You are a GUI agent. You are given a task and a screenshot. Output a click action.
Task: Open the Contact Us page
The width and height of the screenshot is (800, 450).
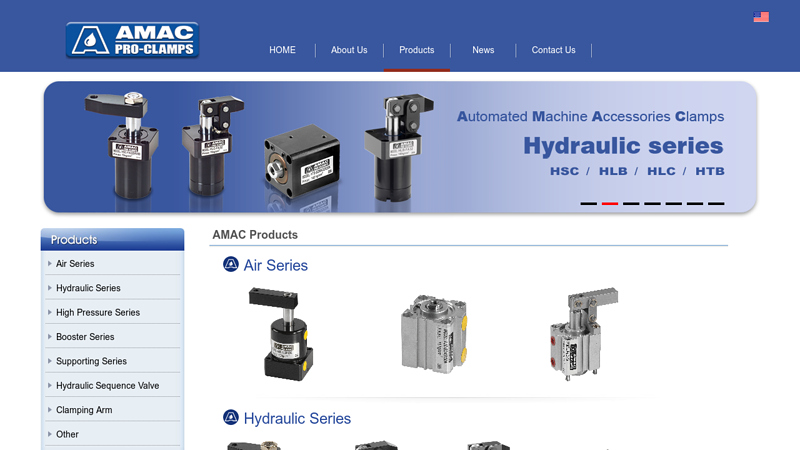click(x=553, y=50)
